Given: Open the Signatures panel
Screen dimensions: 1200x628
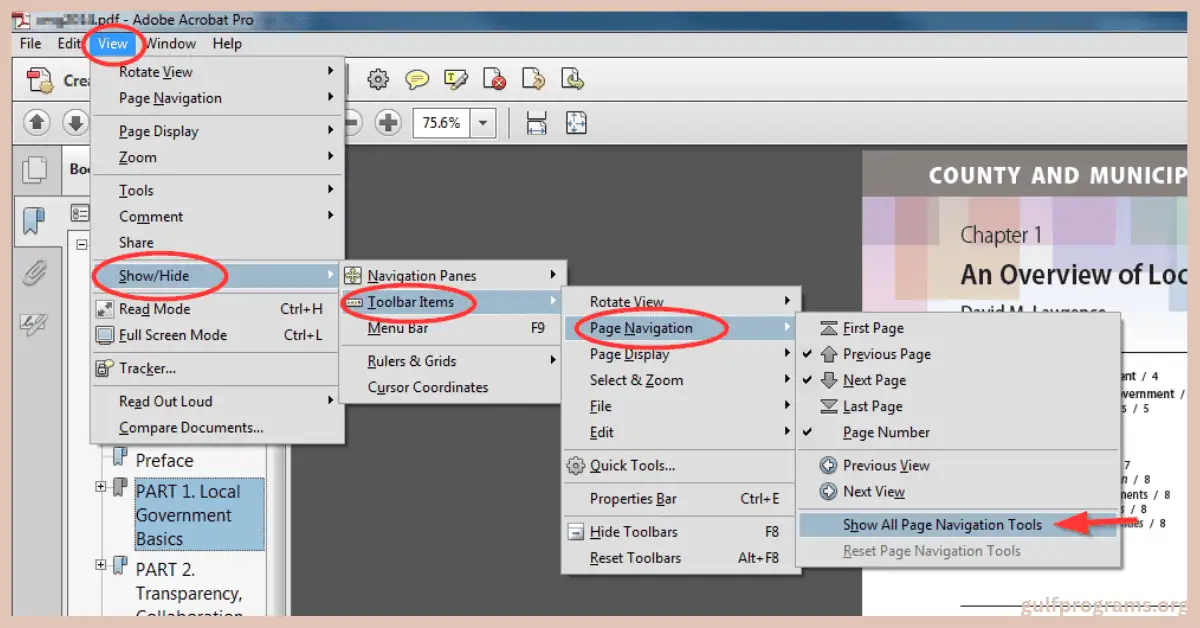Looking at the screenshot, I should click(33, 321).
